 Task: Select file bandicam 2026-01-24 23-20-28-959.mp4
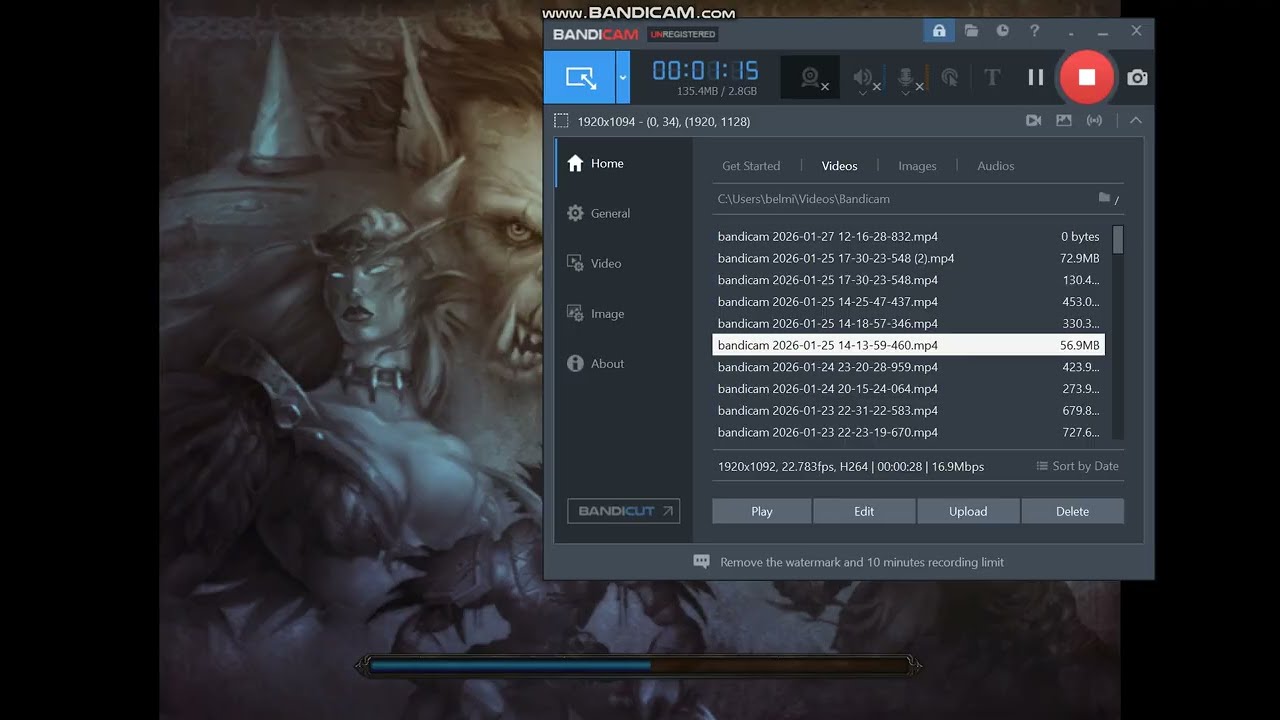point(908,367)
